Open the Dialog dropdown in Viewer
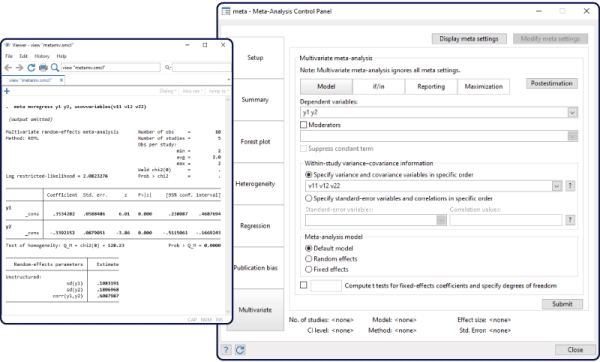This screenshot has height=362, width=600. tap(168, 91)
